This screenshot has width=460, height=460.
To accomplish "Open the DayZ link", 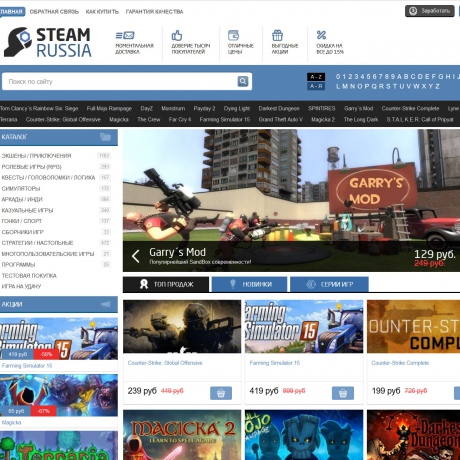I will [147, 108].
